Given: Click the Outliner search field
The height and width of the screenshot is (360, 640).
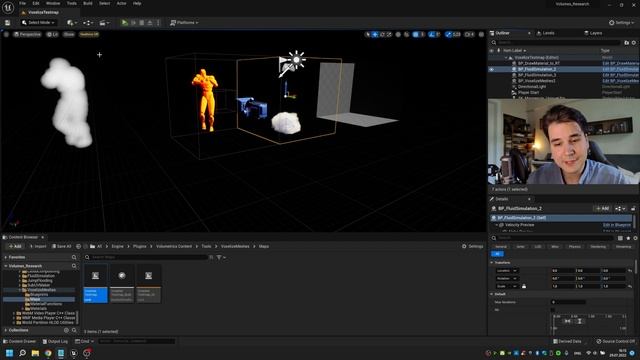Looking at the screenshot, I should (x=559, y=42).
